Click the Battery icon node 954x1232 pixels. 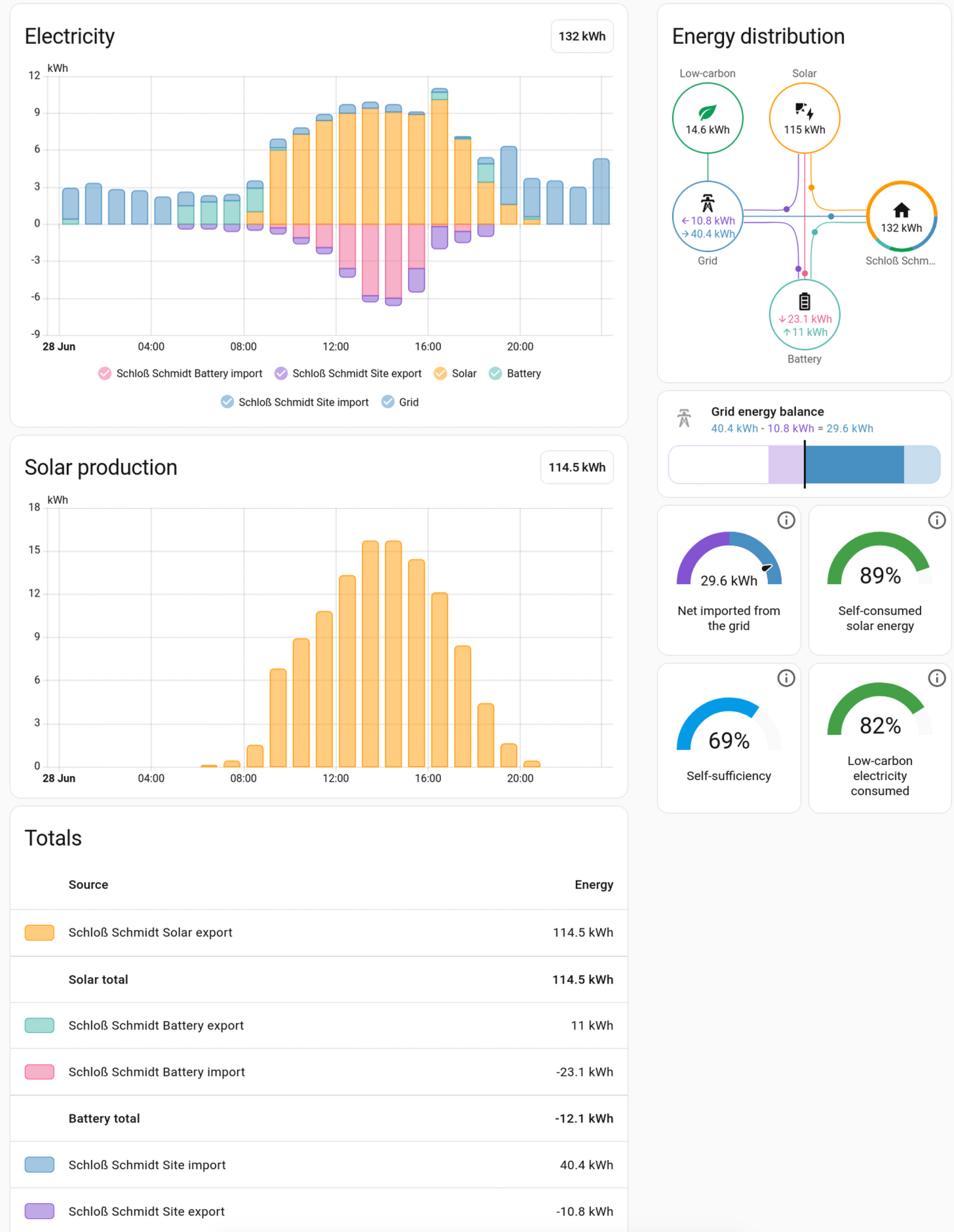click(804, 301)
